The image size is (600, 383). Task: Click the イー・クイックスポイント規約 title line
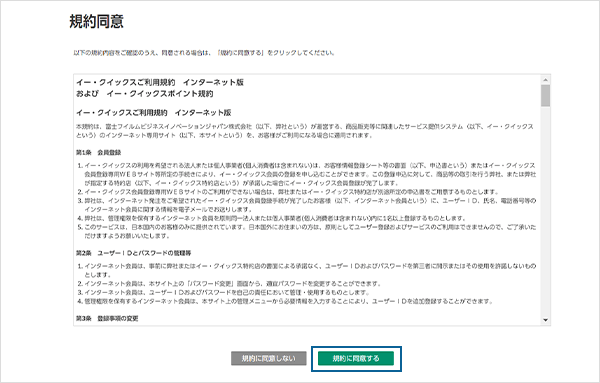tap(145, 94)
